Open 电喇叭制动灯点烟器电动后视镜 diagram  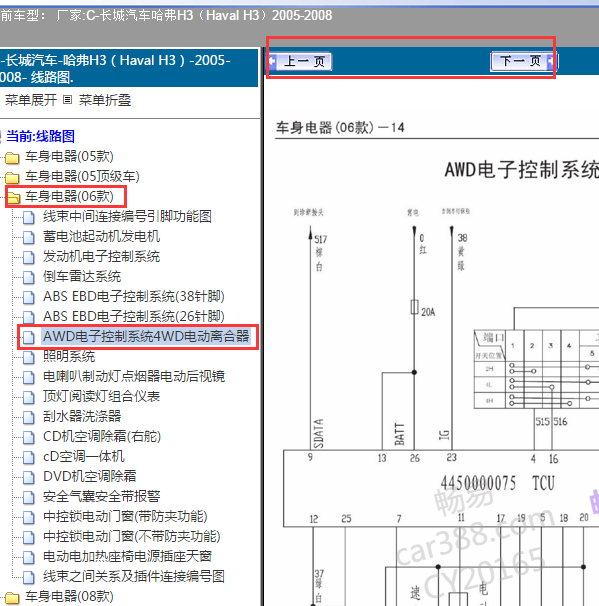(x=134, y=376)
